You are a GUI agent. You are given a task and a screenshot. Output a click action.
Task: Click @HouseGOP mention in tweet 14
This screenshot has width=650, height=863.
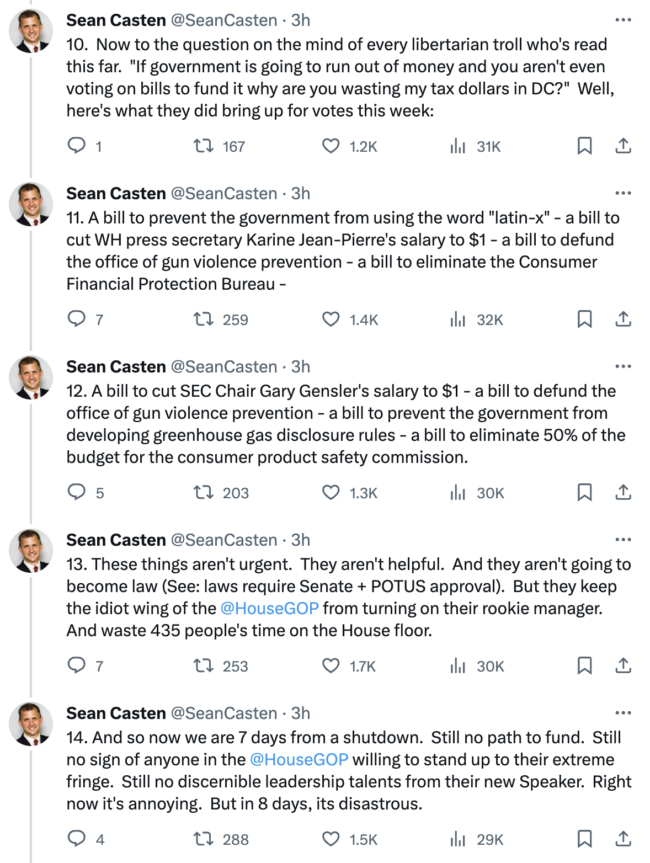(298, 759)
